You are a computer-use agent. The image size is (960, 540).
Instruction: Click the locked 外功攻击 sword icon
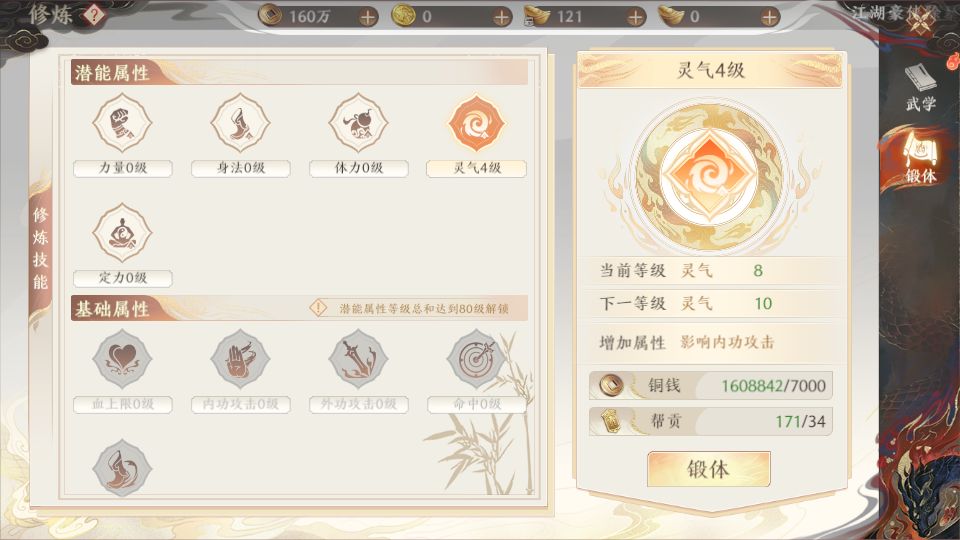pyautogui.click(x=359, y=359)
